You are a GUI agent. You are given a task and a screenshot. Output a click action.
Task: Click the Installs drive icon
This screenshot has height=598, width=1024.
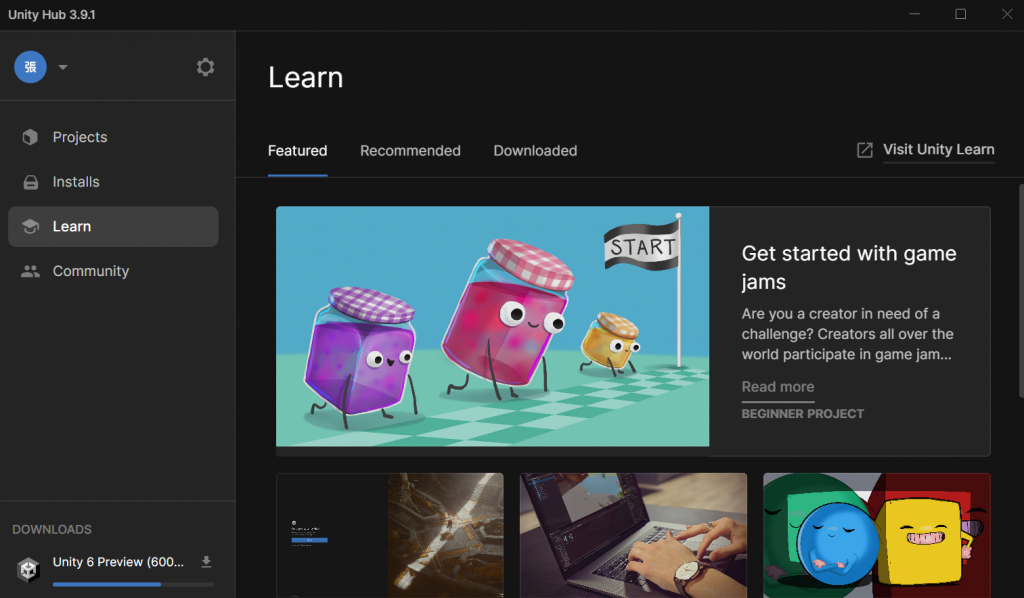(x=31, y=182)
